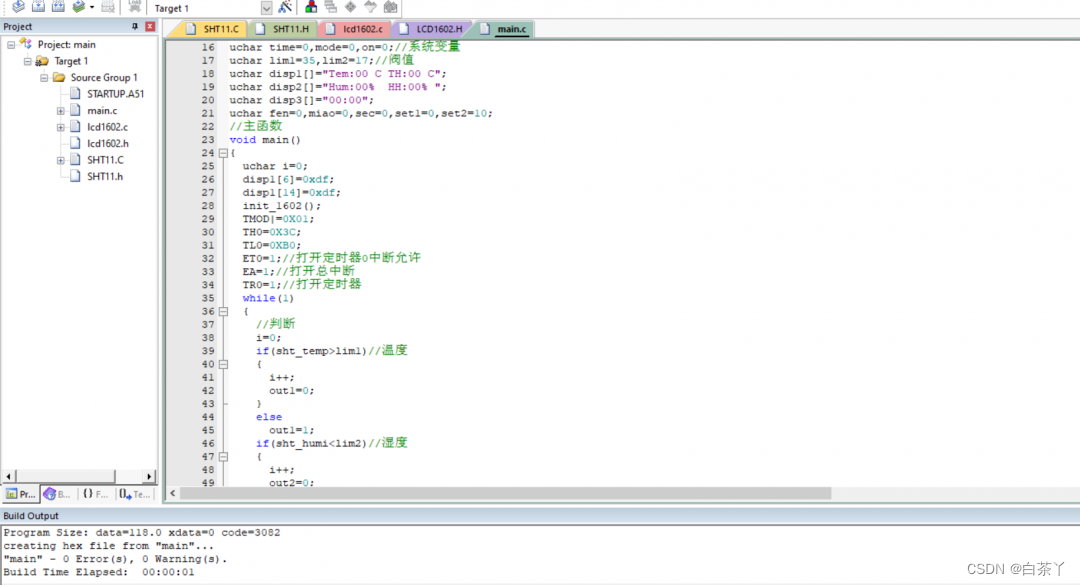Collapse the if-block fold at line 40

click(223, 365)
